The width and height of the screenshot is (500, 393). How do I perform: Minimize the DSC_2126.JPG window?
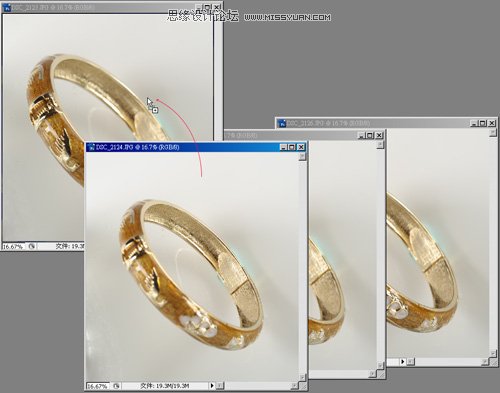pos(474,123)
